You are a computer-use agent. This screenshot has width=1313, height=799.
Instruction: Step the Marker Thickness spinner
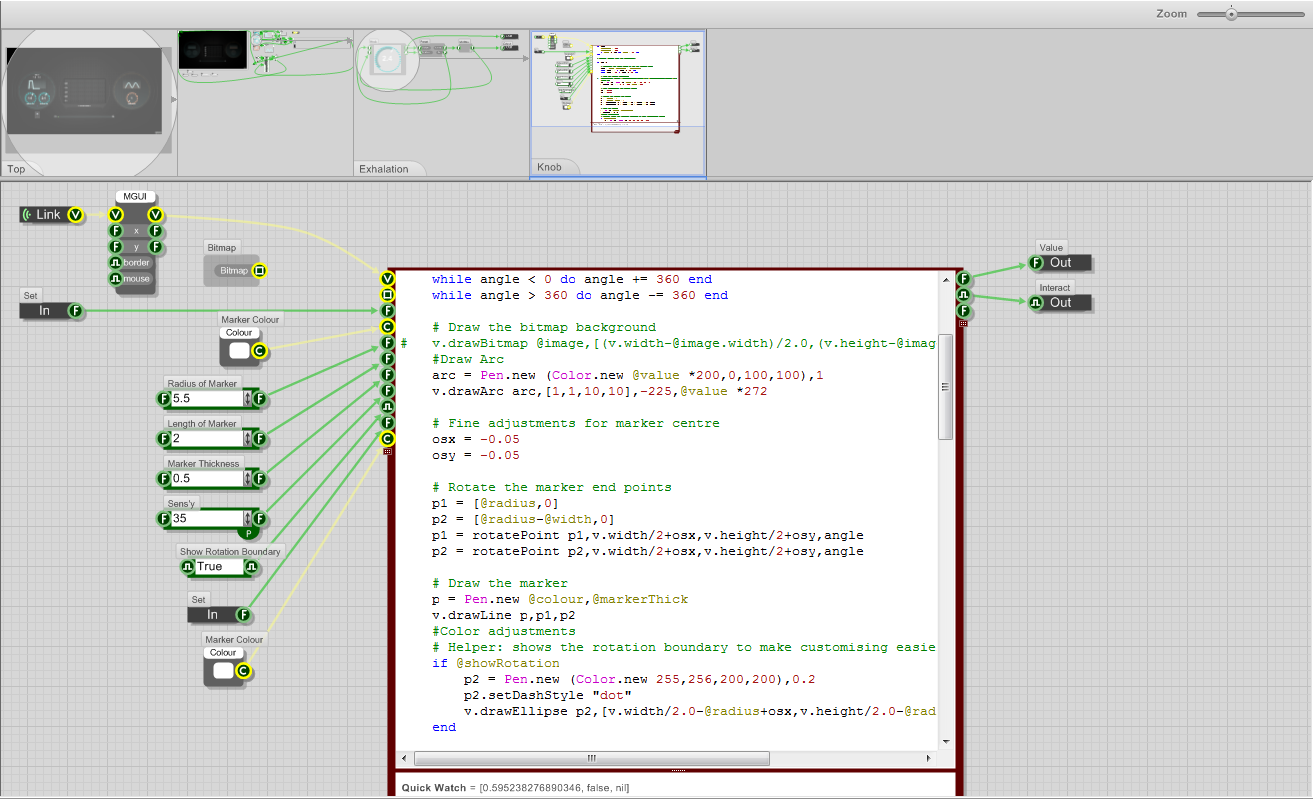tap(248, 479)
